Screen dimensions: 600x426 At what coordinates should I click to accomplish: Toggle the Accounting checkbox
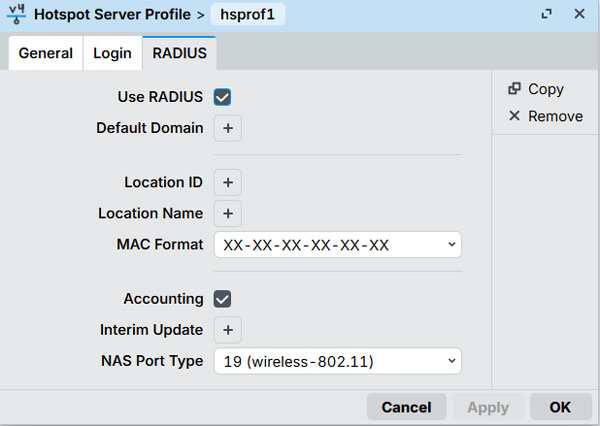click(x=223, y=299)
